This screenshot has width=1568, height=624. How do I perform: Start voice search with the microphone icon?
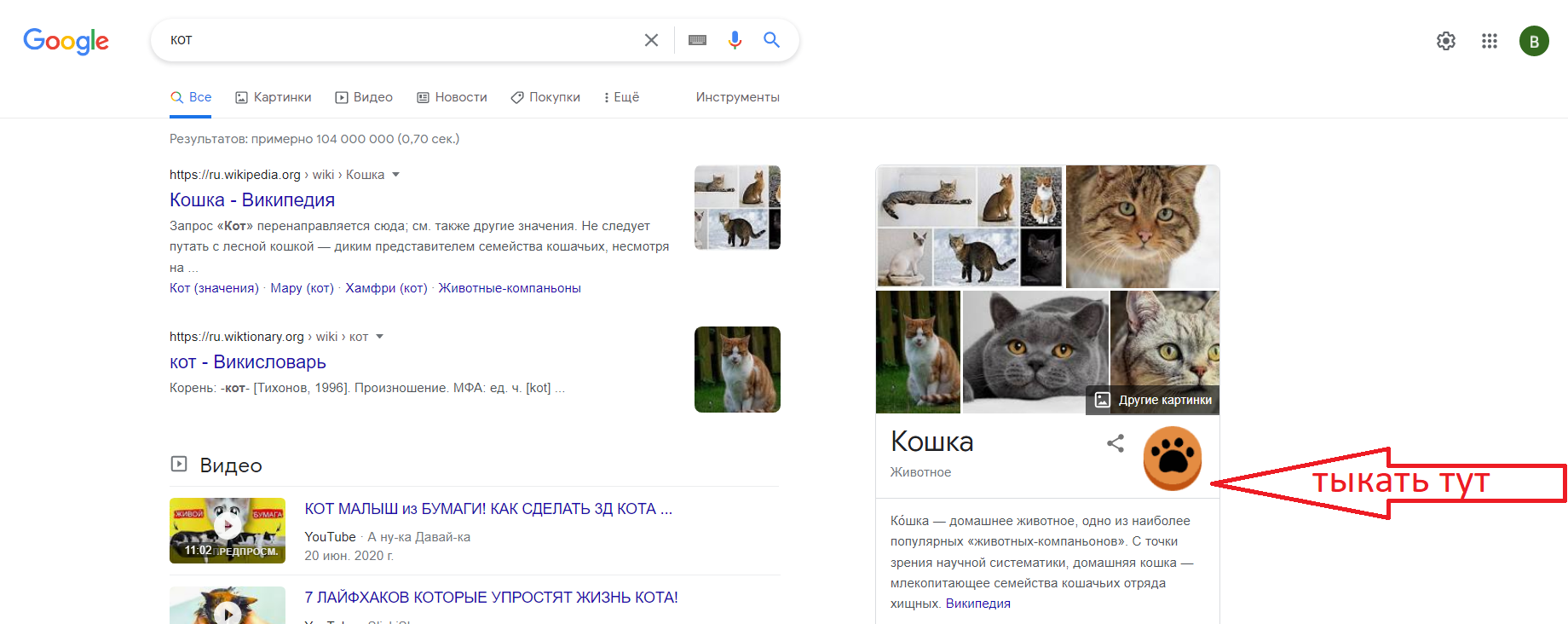click(735, 40)
